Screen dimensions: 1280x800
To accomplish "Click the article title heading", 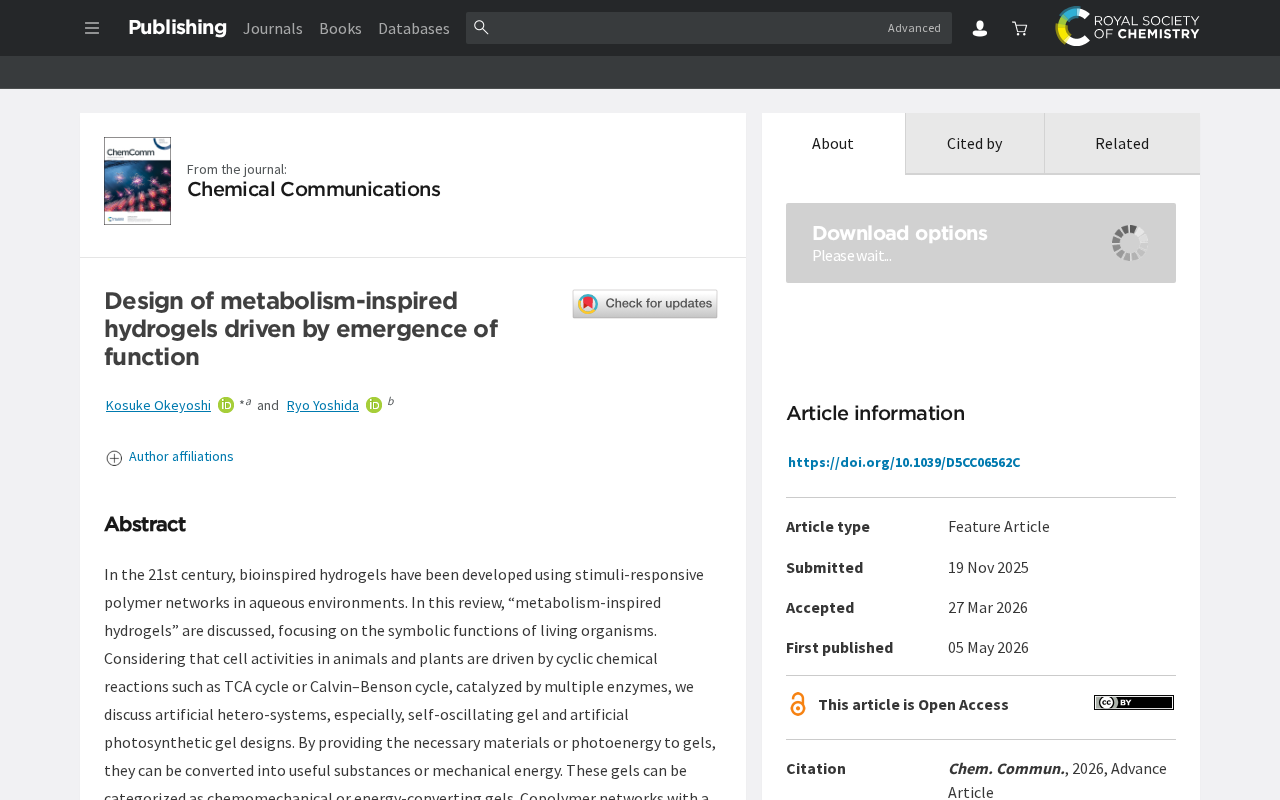I will click(301, 329).
